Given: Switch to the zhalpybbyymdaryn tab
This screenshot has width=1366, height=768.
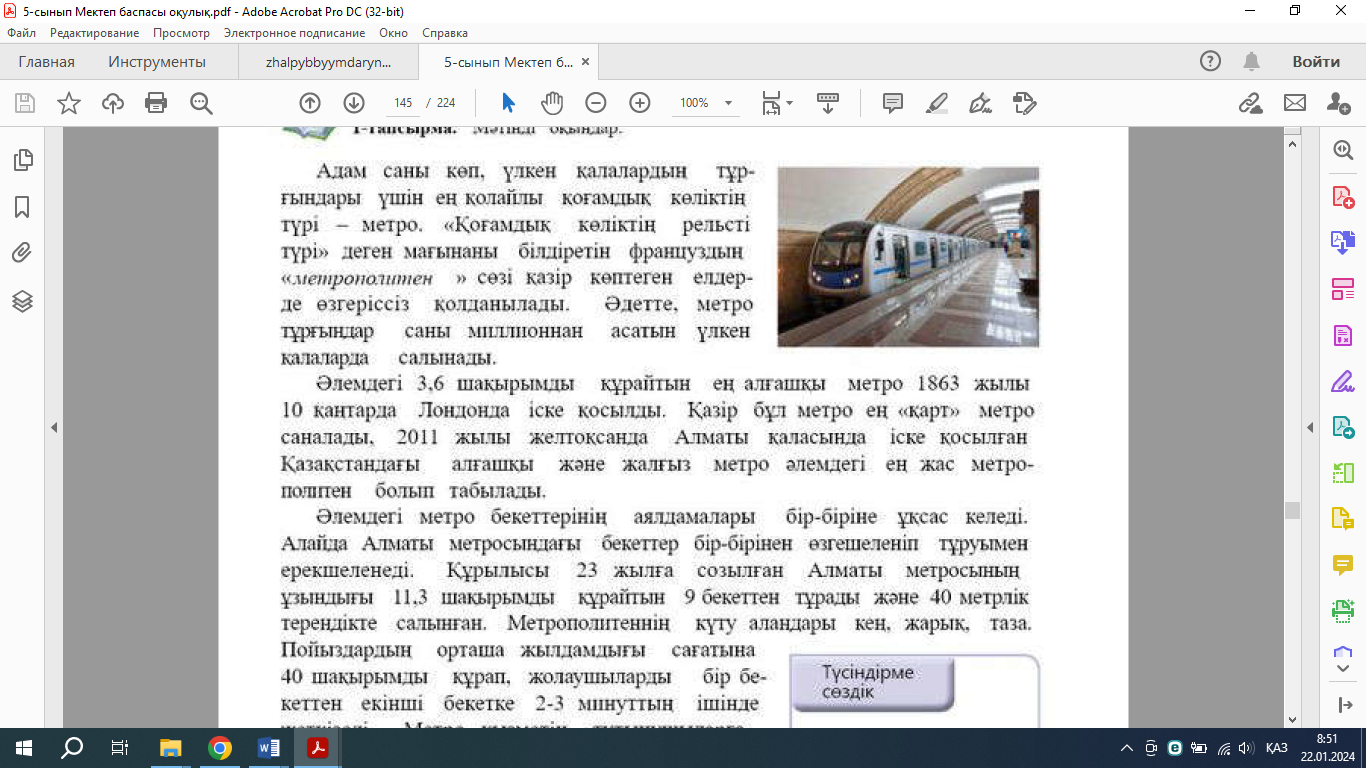Looking at the screenshot, I should coord(328,62).
